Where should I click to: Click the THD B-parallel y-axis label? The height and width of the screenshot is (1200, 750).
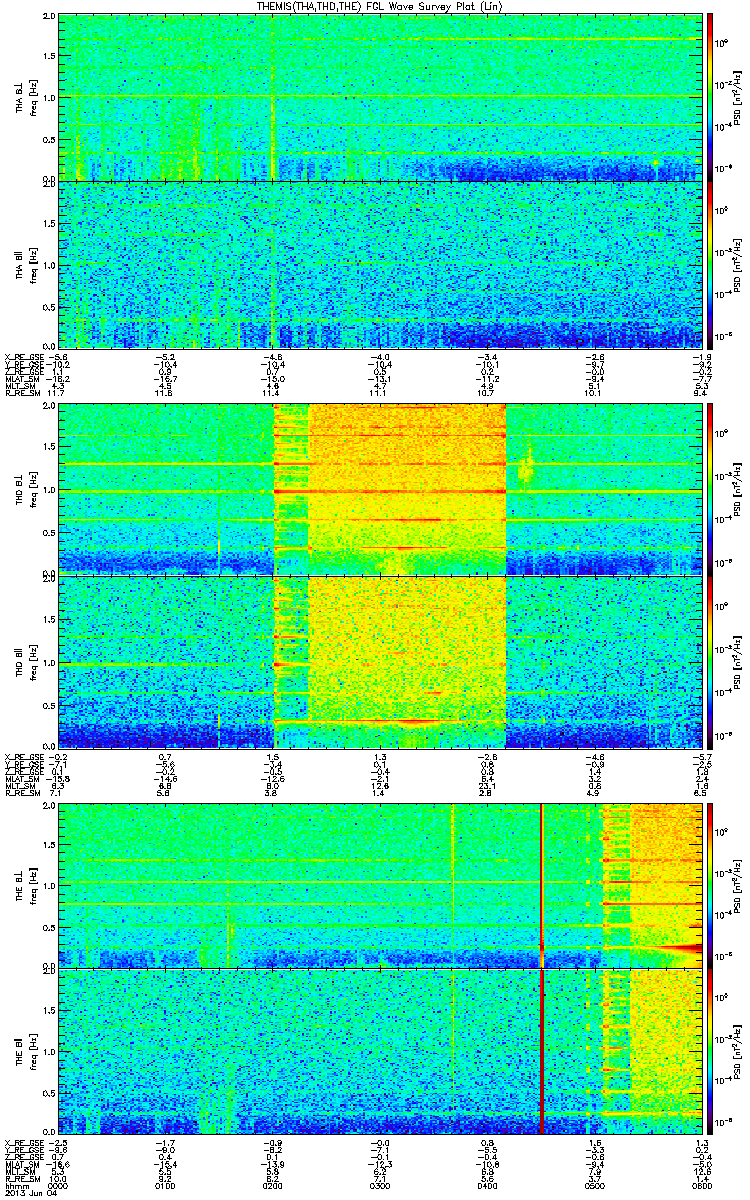[x=20, y=660]
